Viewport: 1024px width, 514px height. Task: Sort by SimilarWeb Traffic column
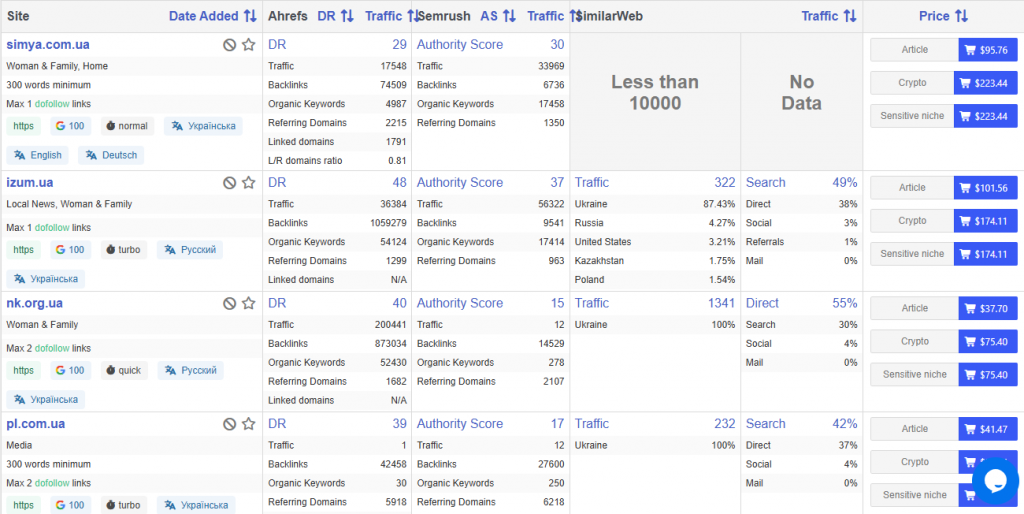click(829, 16)
